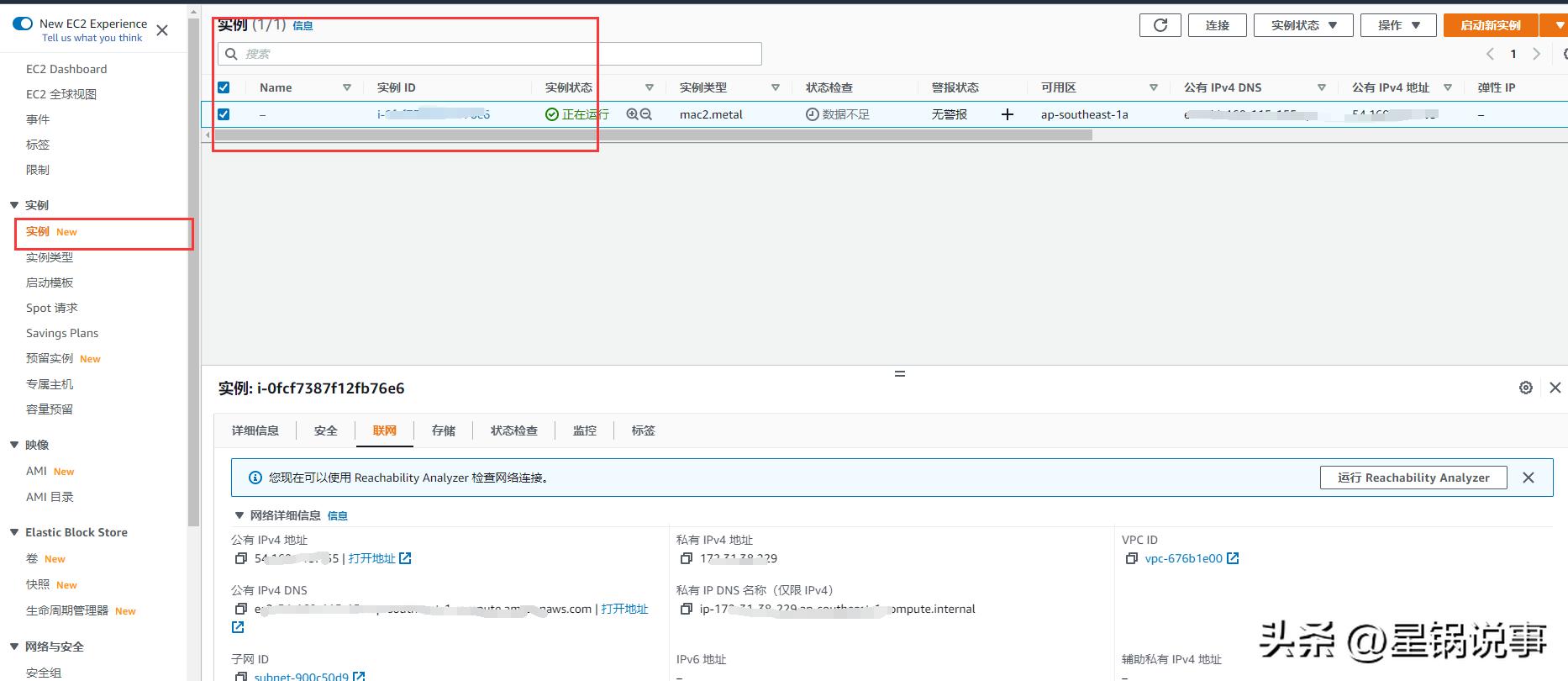Switch to the 详细信息 tab

point(255,430)
